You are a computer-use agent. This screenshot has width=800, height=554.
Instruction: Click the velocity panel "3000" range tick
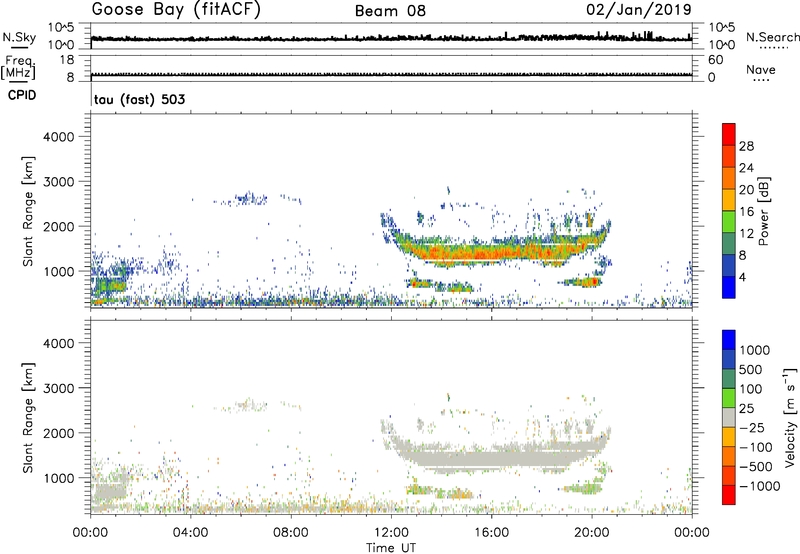[x=59, y=388]
